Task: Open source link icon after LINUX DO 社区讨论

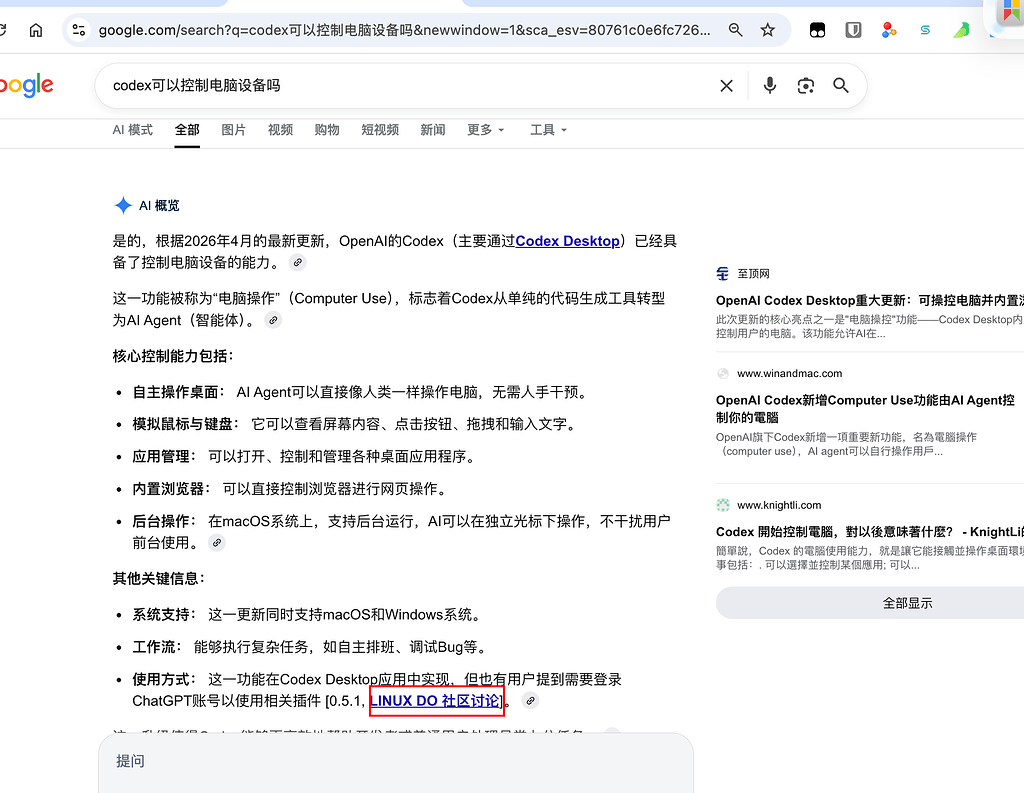Action: tap(531, 701)
